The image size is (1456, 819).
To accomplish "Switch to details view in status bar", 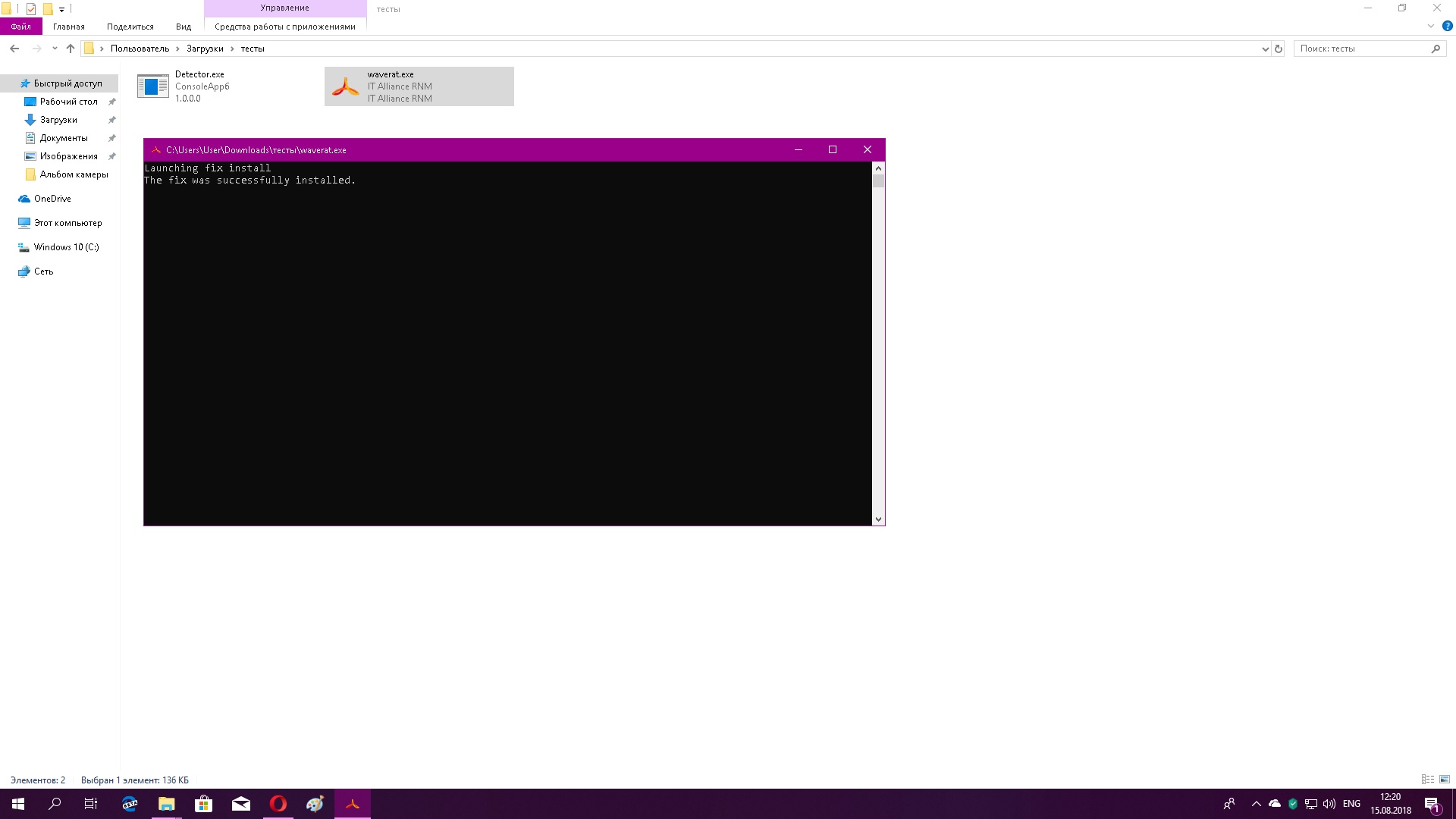I will pyautogui.click(x=1428, y=780).
